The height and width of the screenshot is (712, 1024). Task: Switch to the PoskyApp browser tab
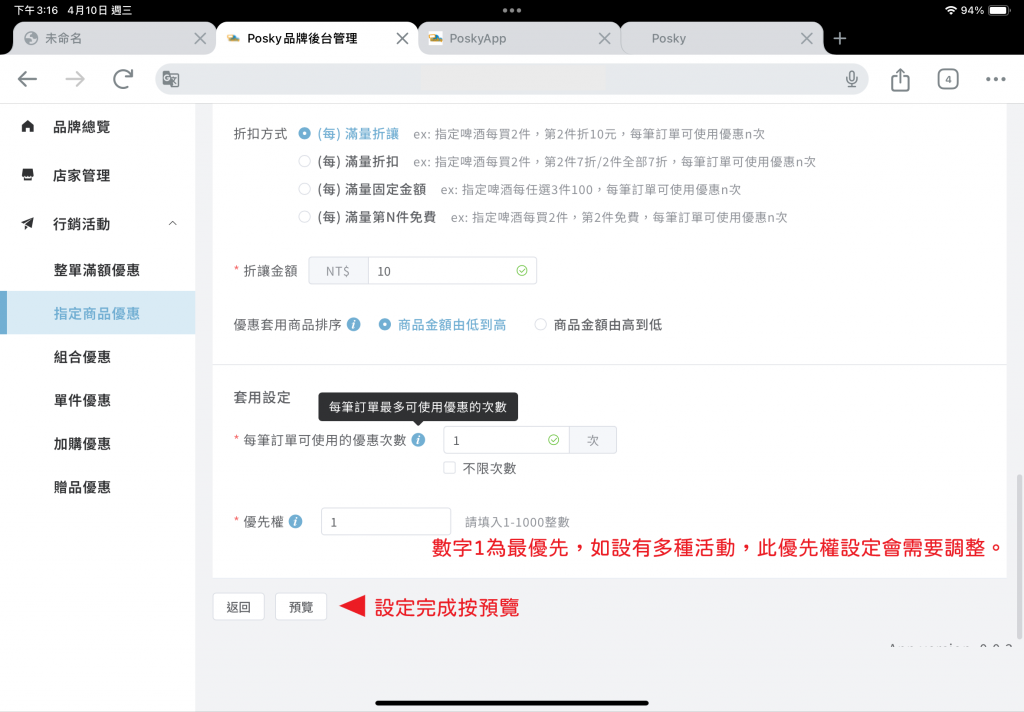519,39
